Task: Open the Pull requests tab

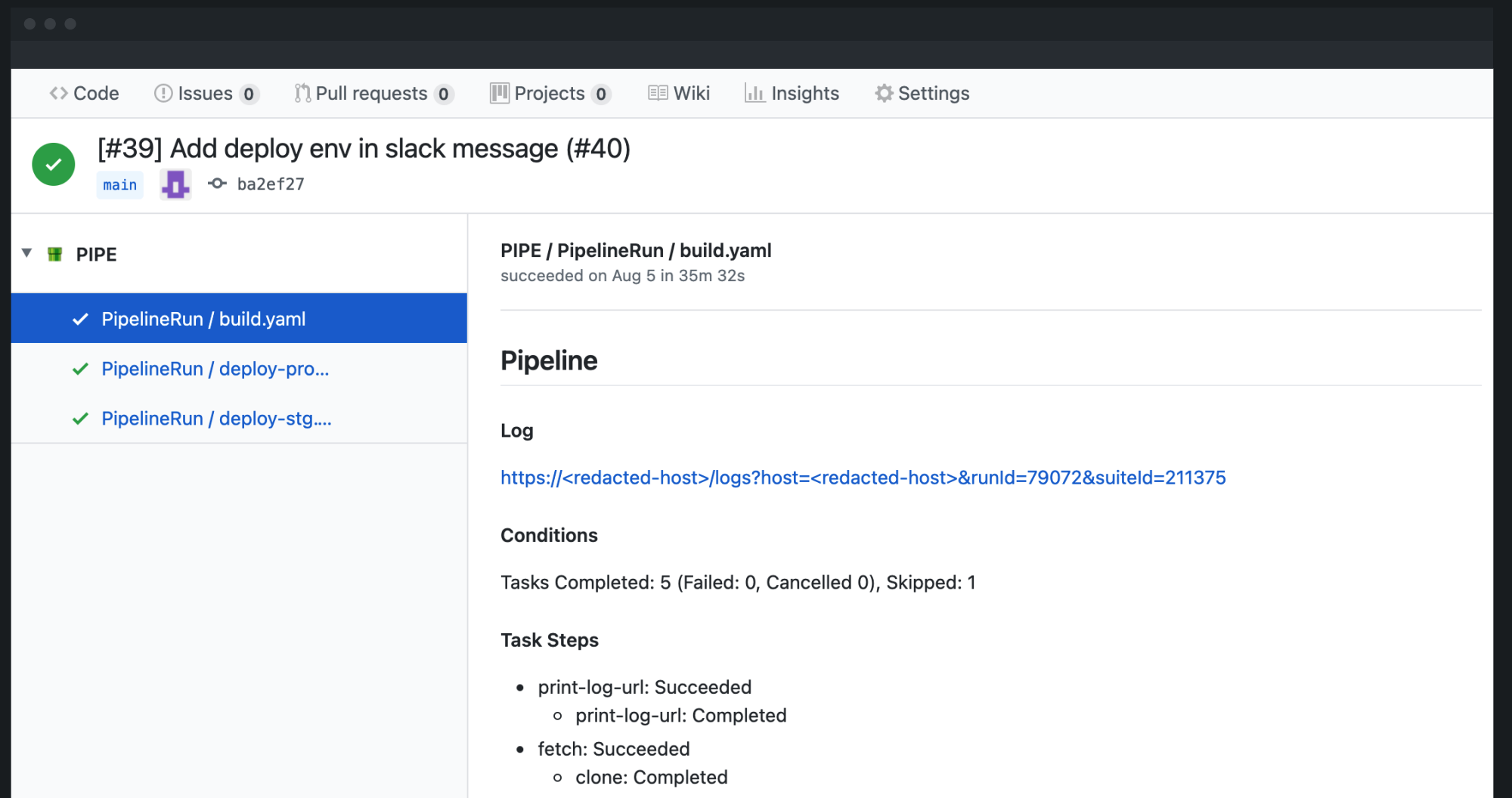Action: point(374,93)
